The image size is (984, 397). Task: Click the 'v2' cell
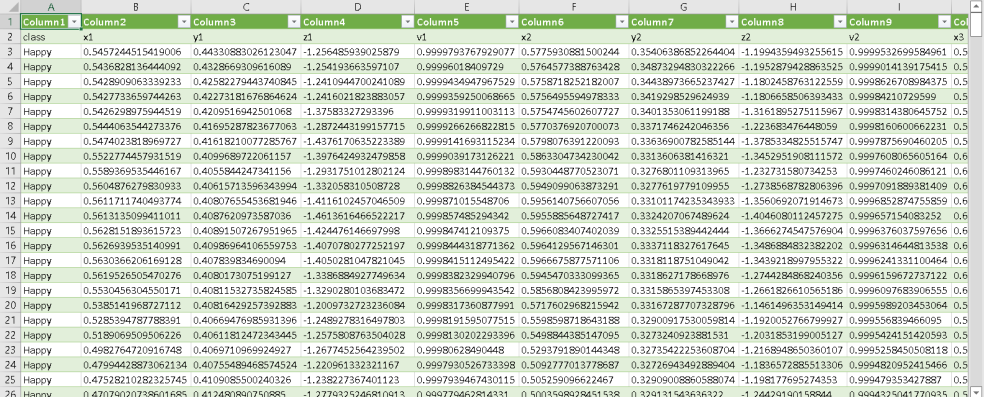899,37
